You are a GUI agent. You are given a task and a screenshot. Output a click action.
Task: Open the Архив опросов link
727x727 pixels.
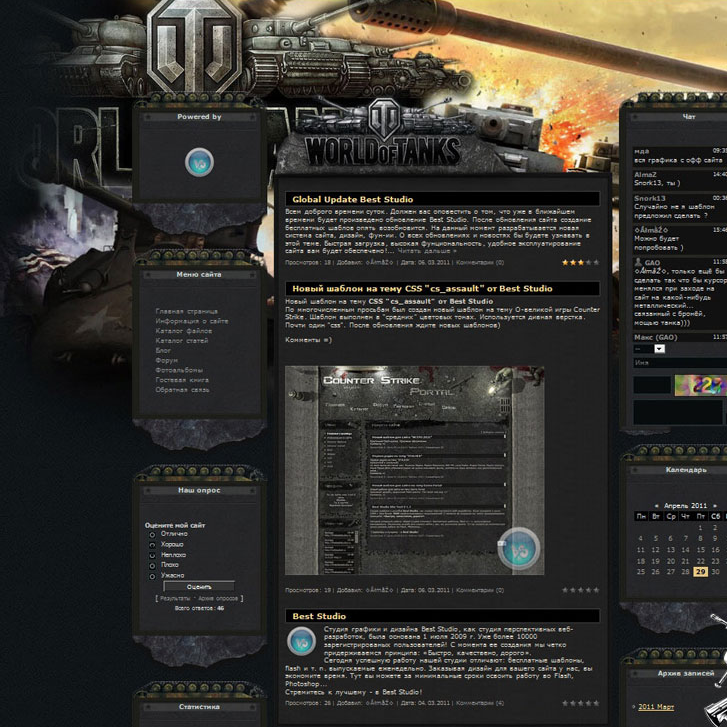[x=217, y=599]
